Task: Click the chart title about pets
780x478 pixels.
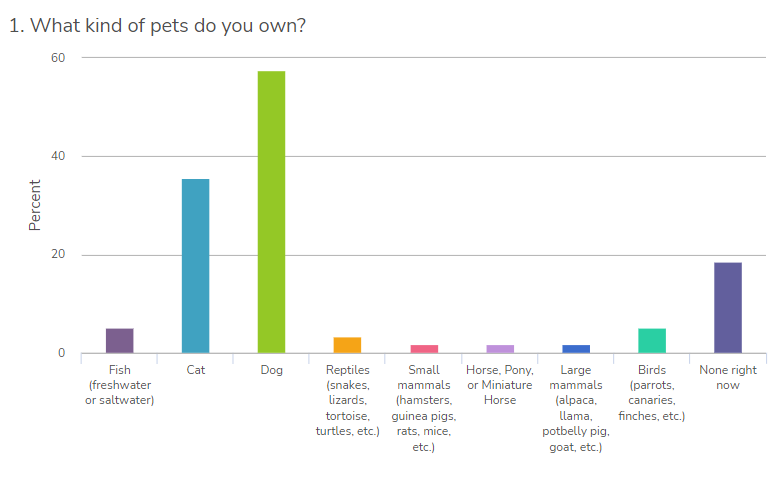Action: (157, 25)
